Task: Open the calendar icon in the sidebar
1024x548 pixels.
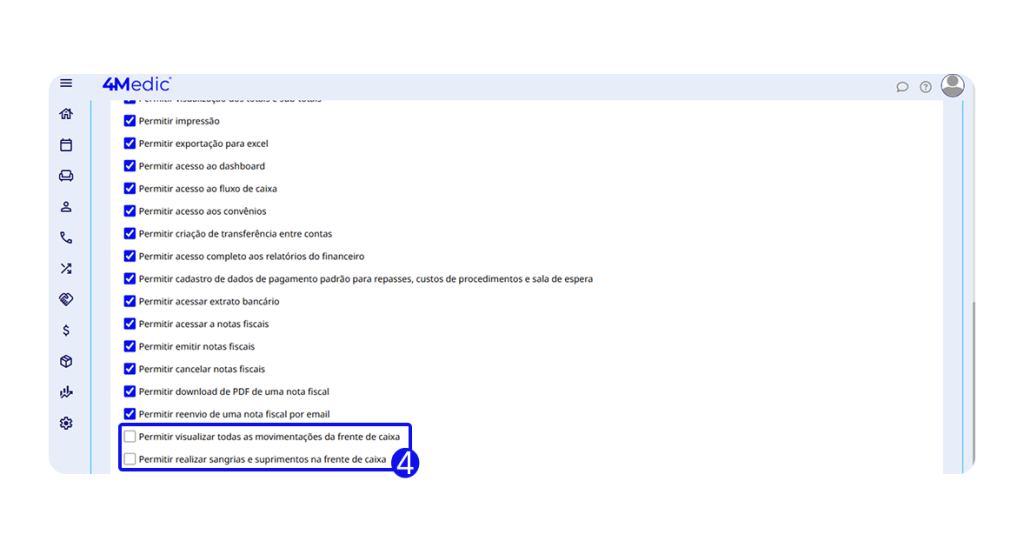Action: (x=66, y=145)
